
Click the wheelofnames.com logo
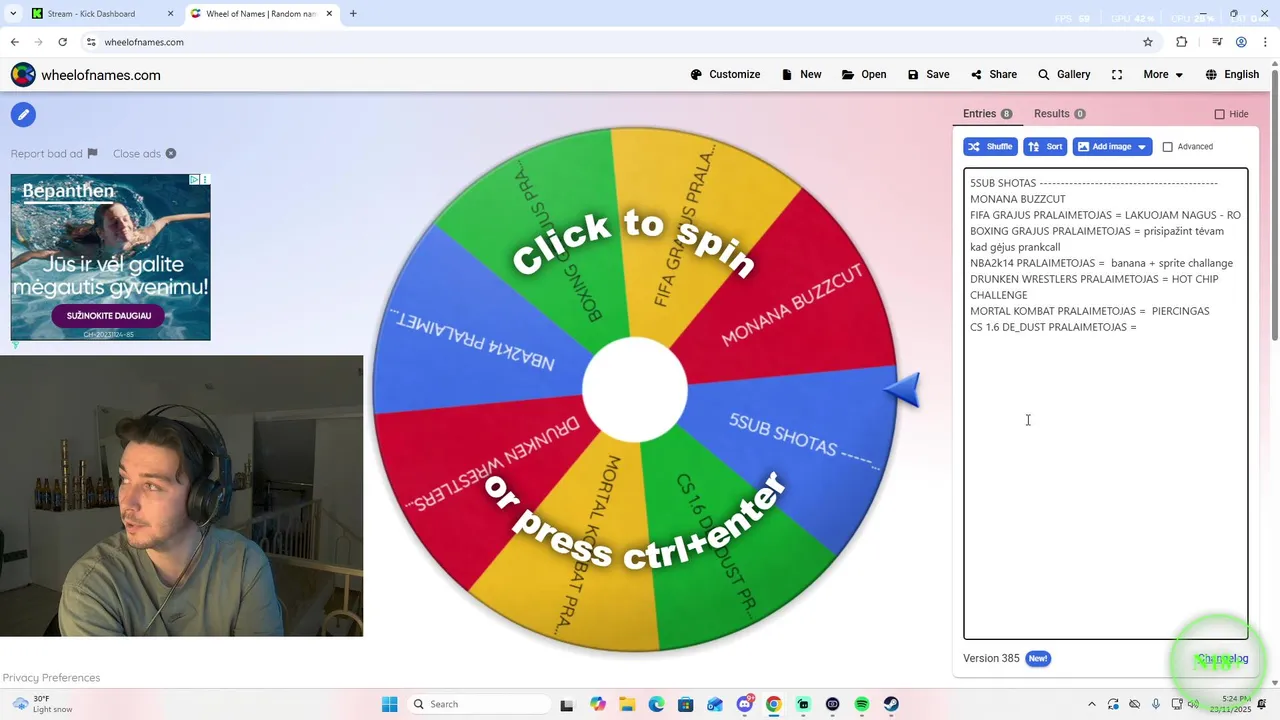[x=86, y=75]
